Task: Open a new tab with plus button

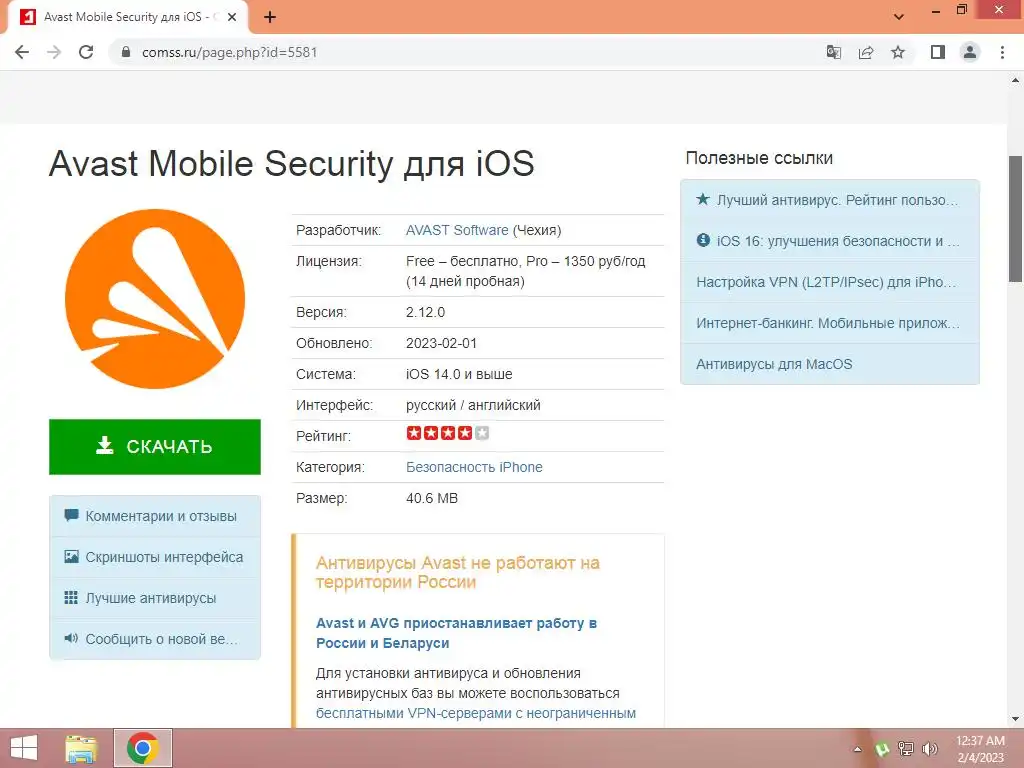Action: click(270, 17)
